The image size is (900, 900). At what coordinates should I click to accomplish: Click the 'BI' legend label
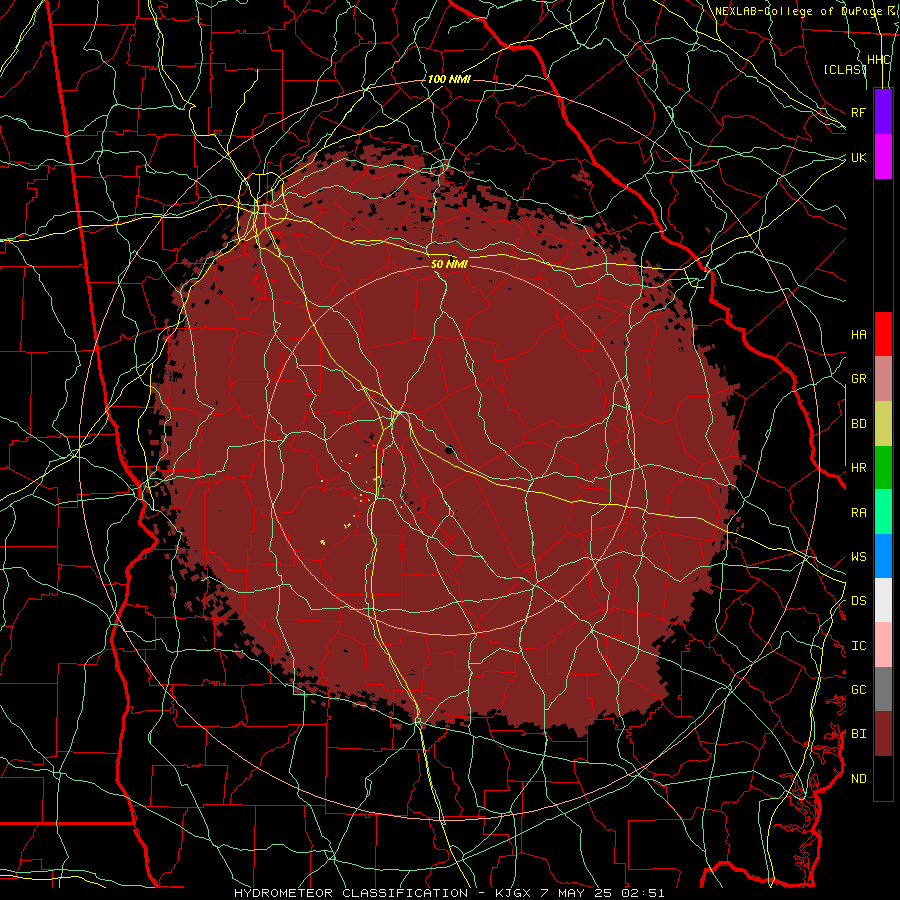tap(858, 734)
